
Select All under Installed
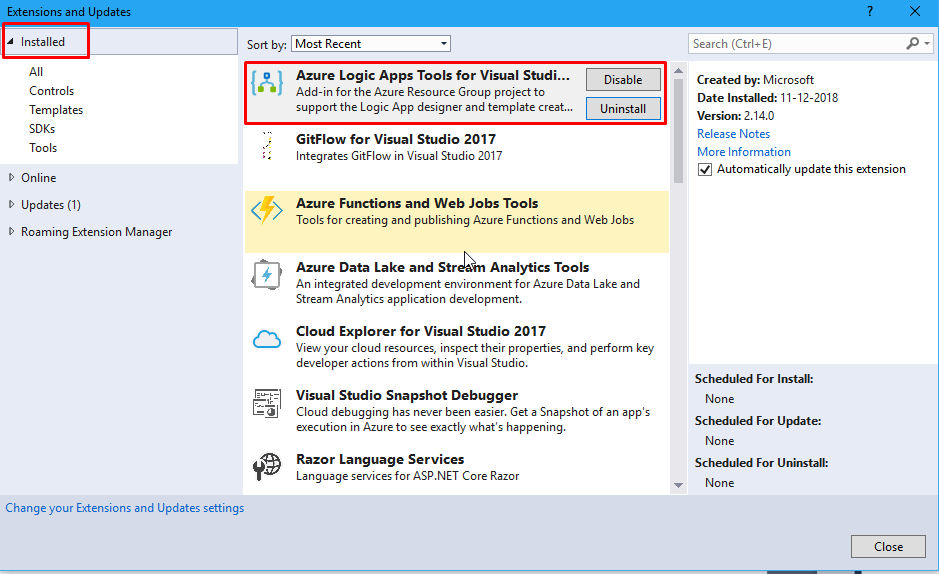(36, 71)
